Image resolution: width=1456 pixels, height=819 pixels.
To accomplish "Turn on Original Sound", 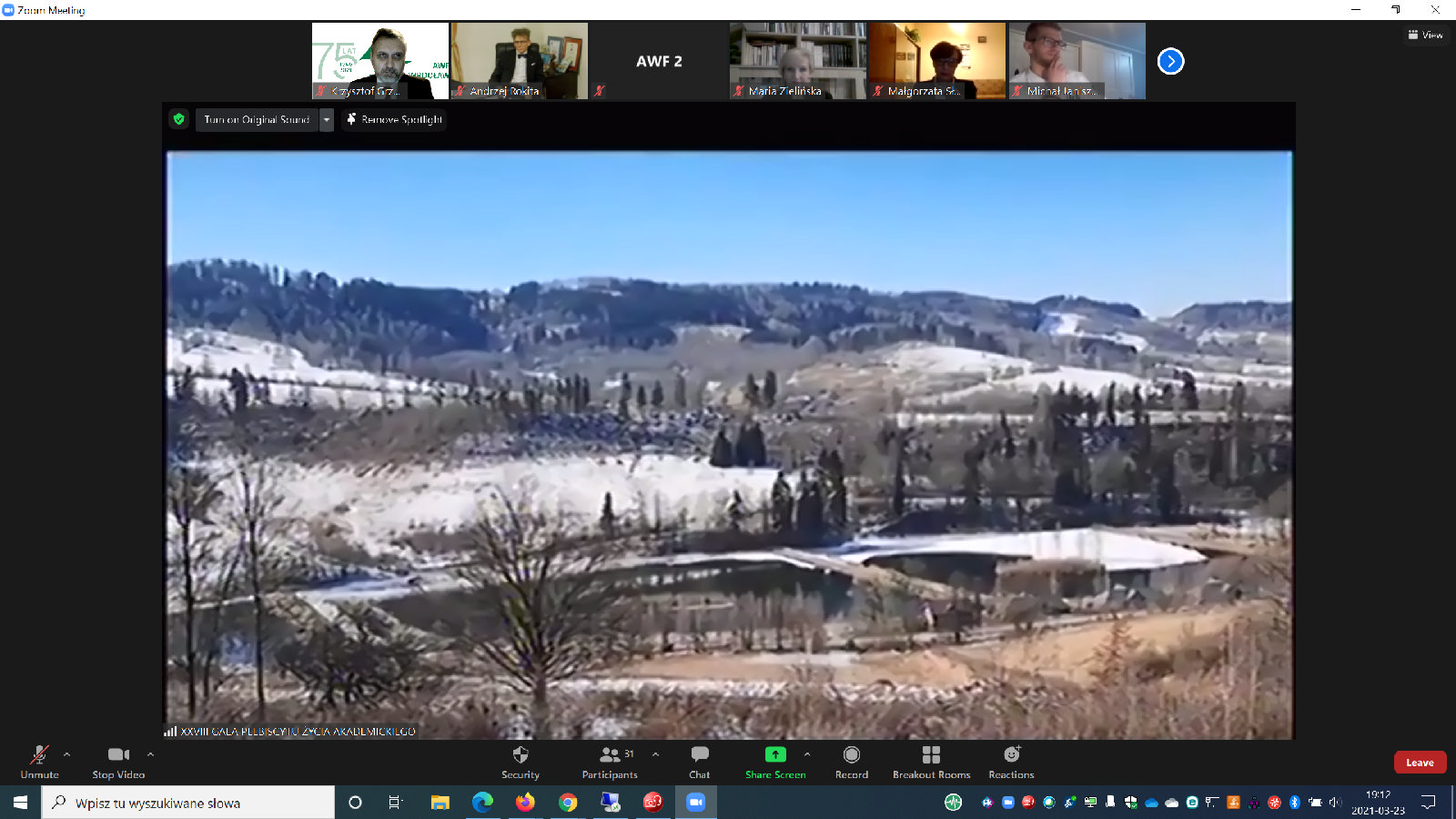I will [x=257, y=119].
